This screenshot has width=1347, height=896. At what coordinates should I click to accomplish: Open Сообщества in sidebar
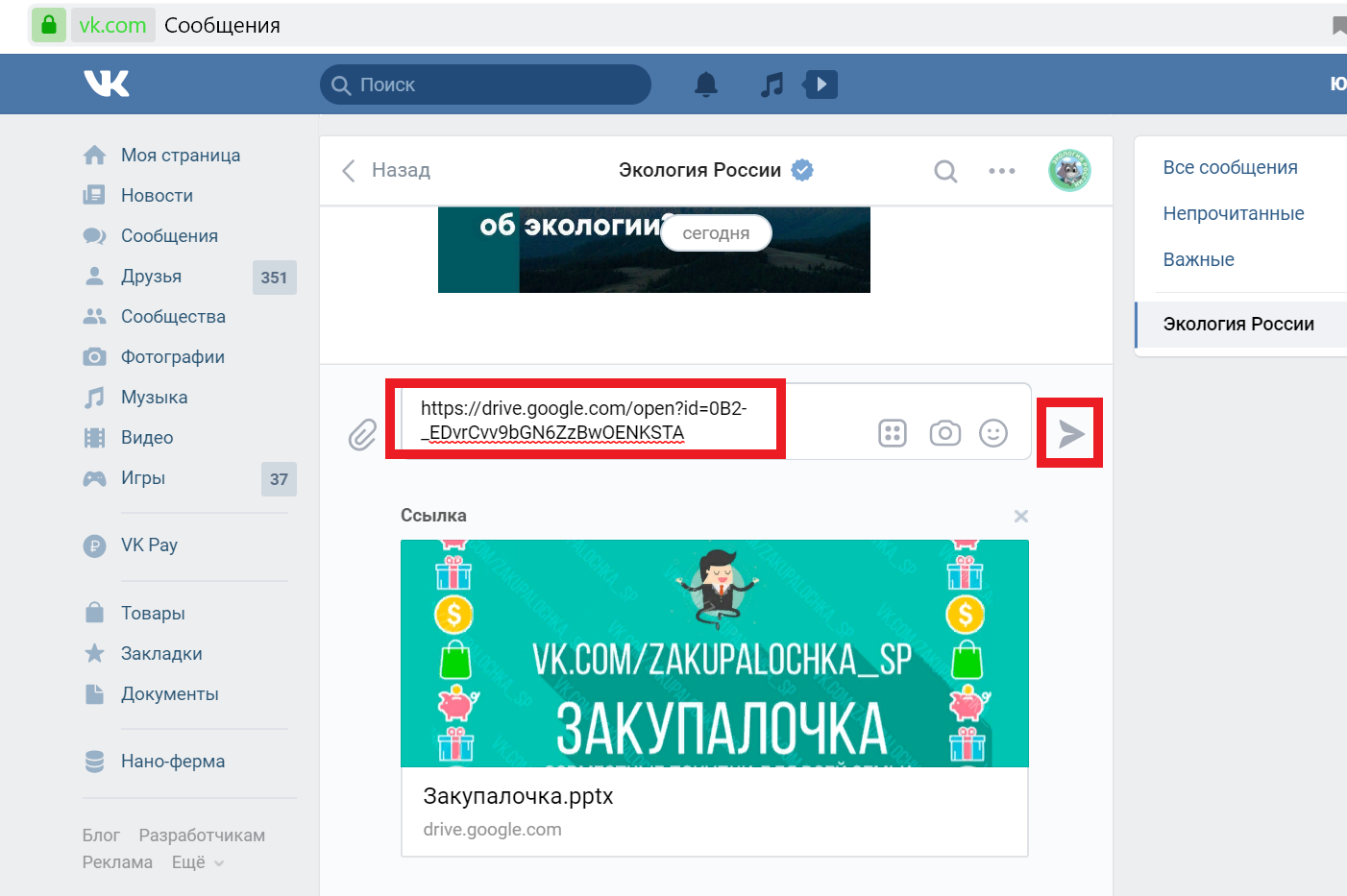(x=173, y=317)
